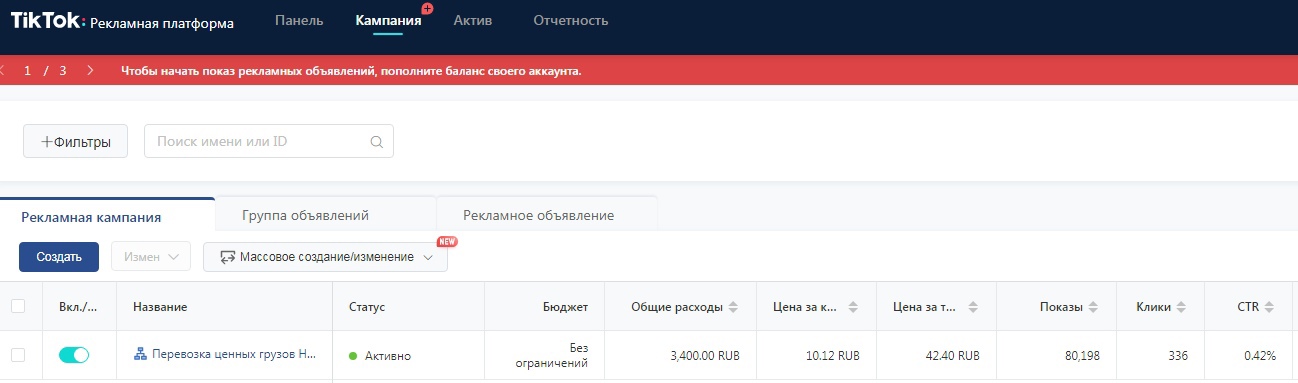Open the Фильтры button

point(75,142)
